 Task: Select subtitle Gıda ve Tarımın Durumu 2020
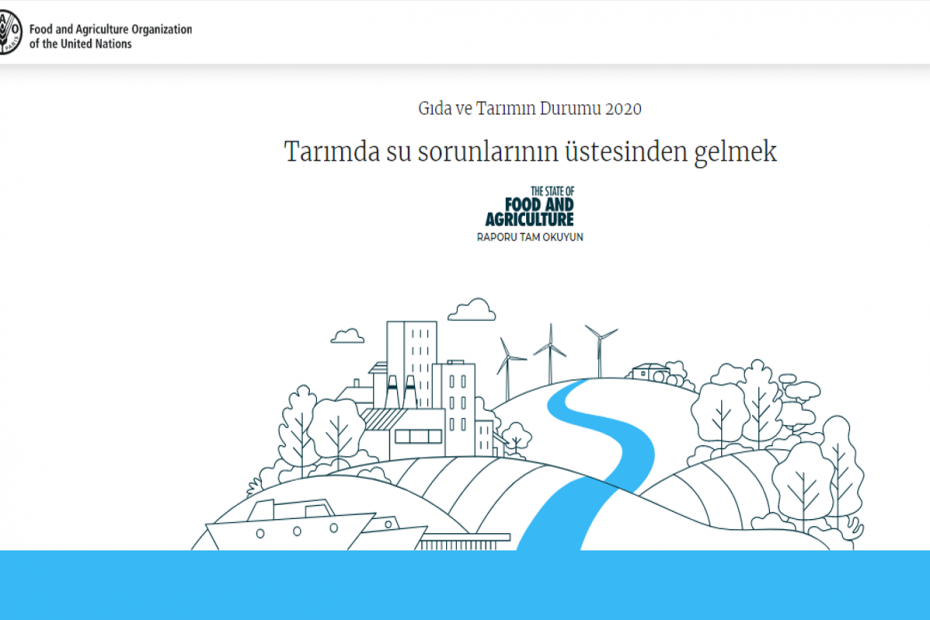tap(530, 109)
